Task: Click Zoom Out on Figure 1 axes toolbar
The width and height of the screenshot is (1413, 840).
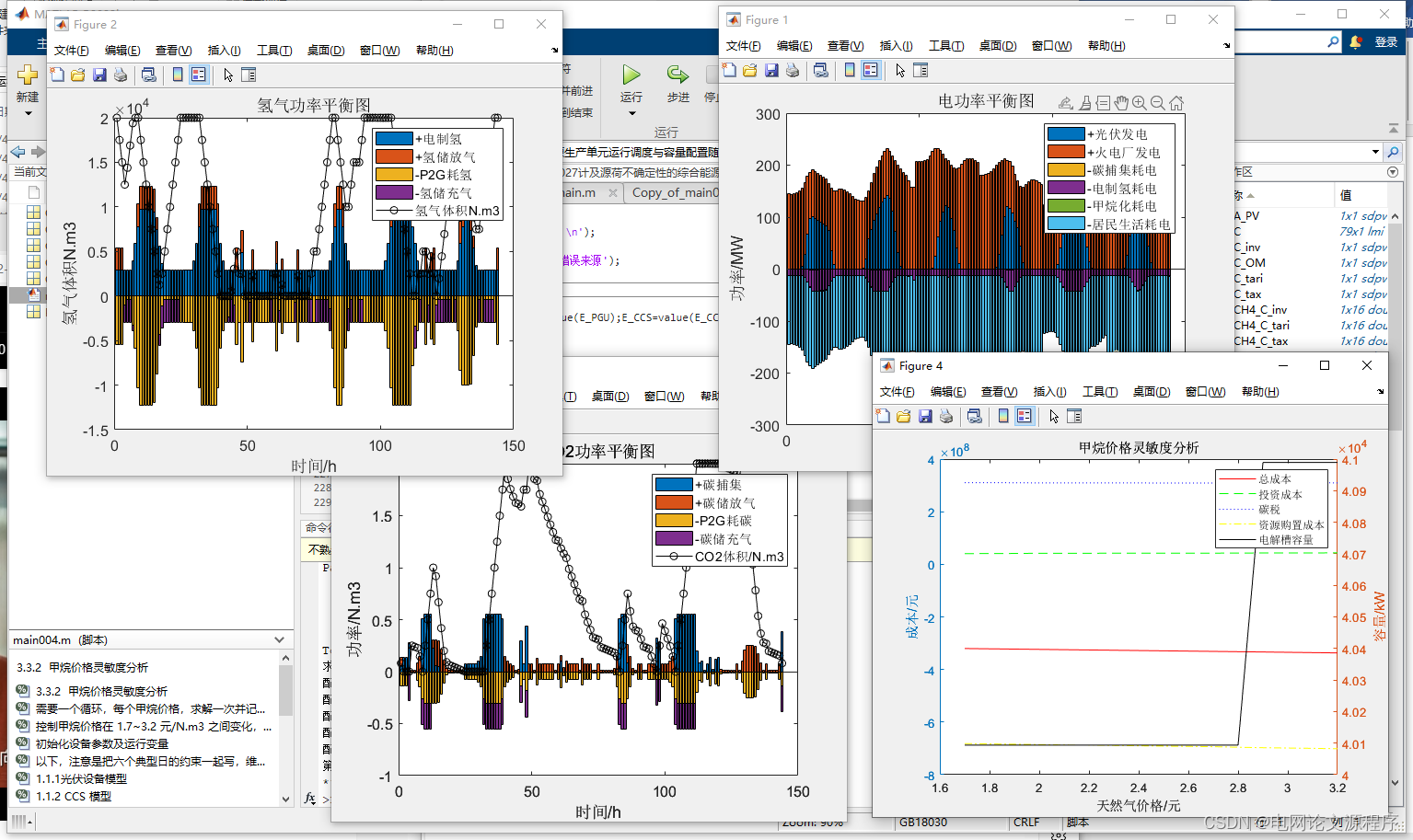Action: click(x=1158, y=103)
